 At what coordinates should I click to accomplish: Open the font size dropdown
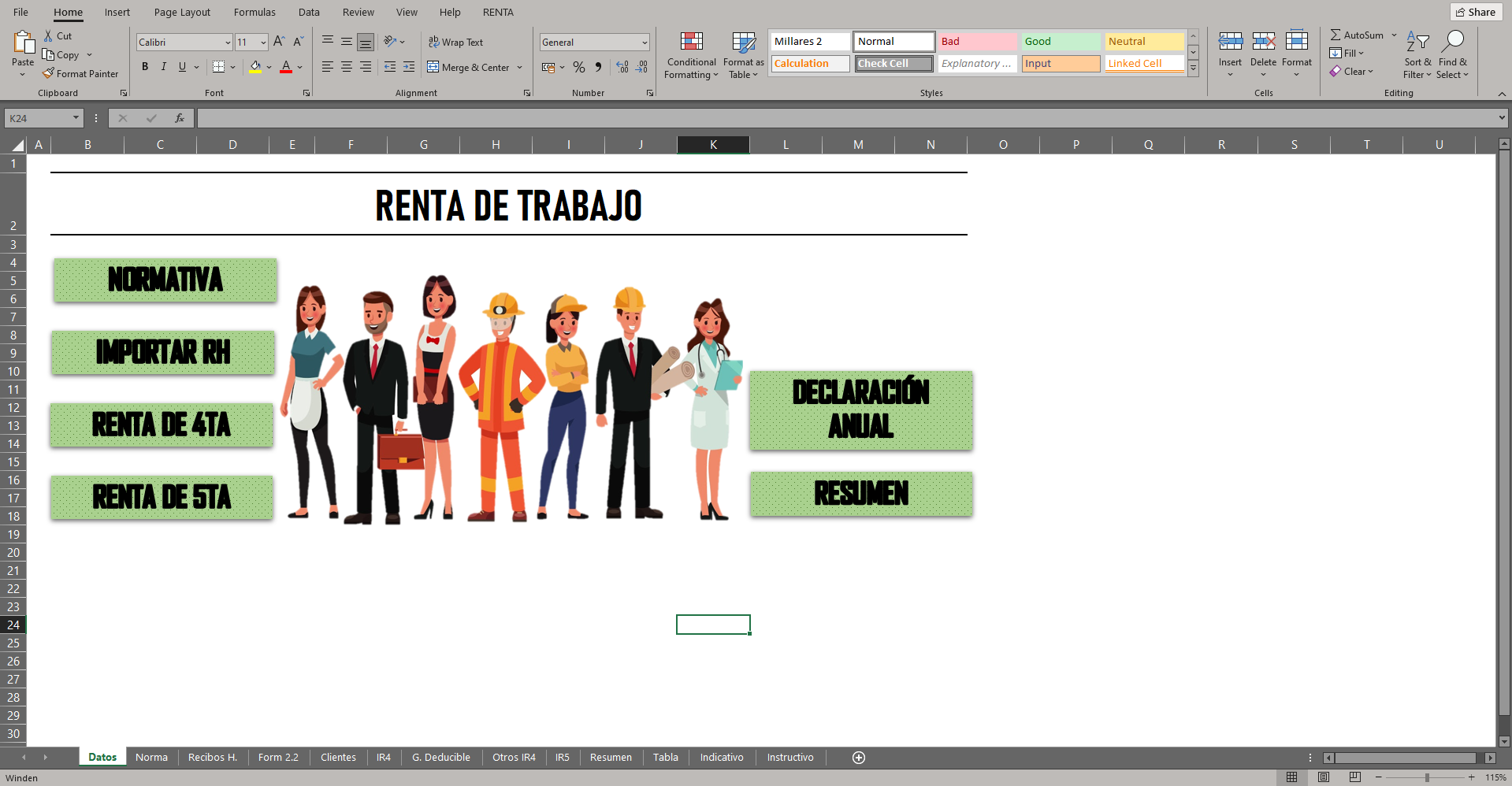click(x=263, y=43)
